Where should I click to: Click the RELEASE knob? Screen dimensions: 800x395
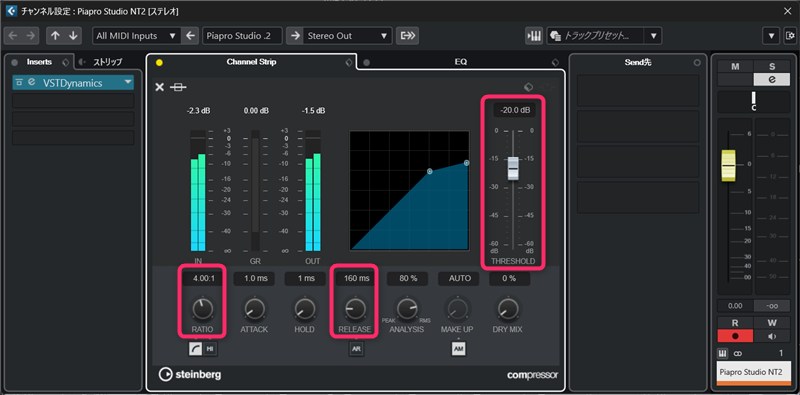356,309
